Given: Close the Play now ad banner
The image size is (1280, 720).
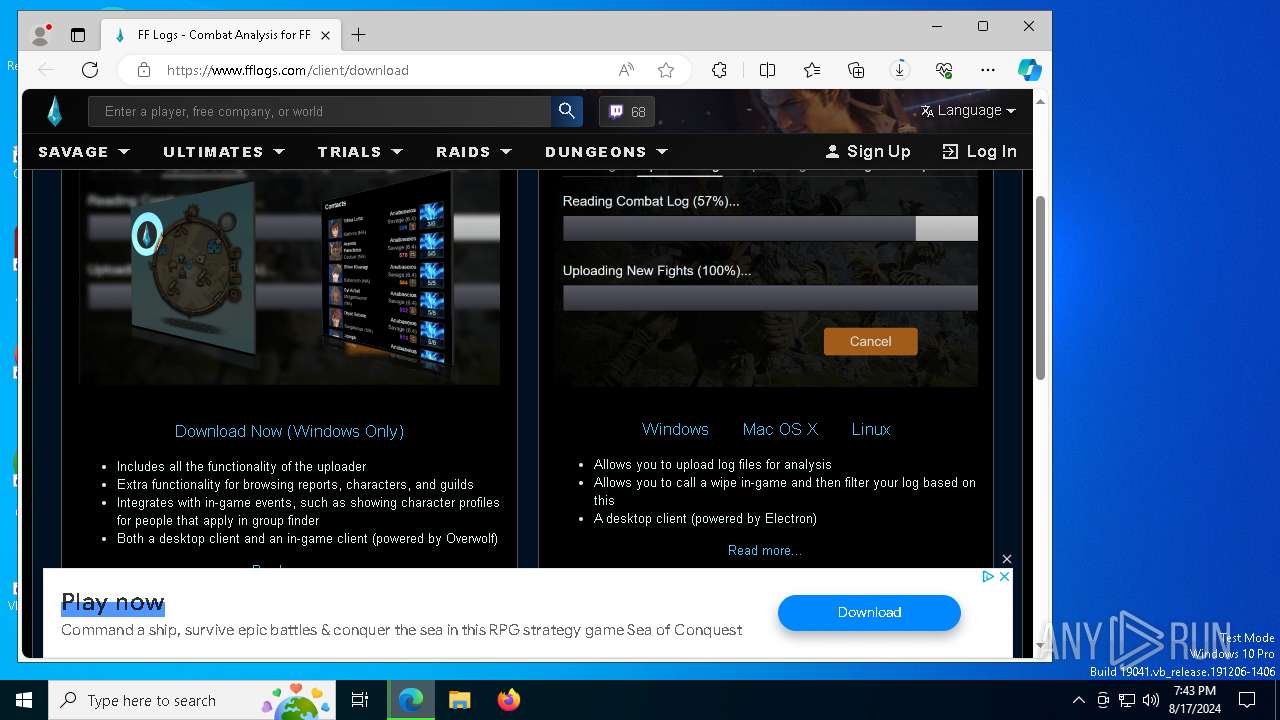Looking at the screenshot, I should coord(1005,576).
